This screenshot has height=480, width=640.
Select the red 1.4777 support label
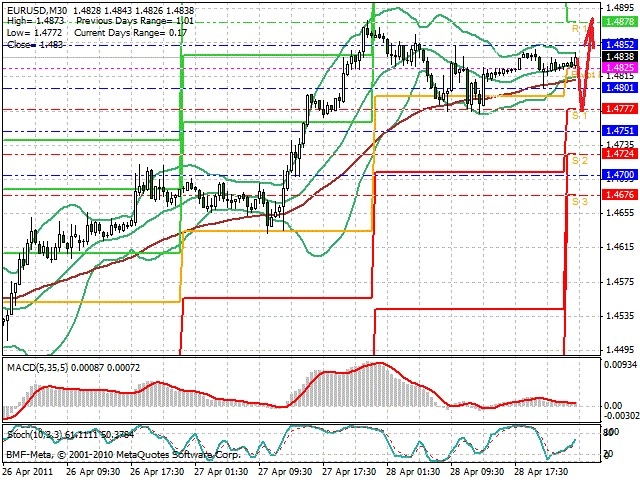[620, 109]
